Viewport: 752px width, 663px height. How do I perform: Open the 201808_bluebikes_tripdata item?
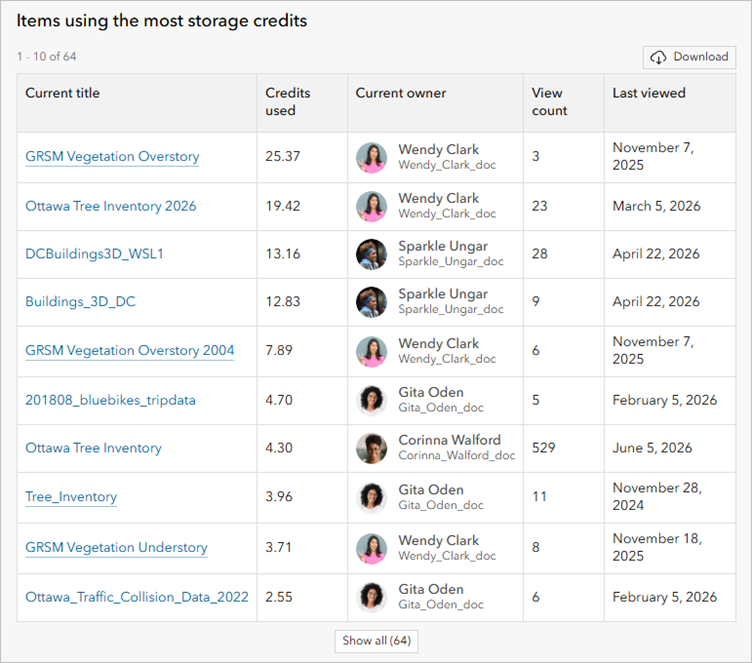pos(110,400)
